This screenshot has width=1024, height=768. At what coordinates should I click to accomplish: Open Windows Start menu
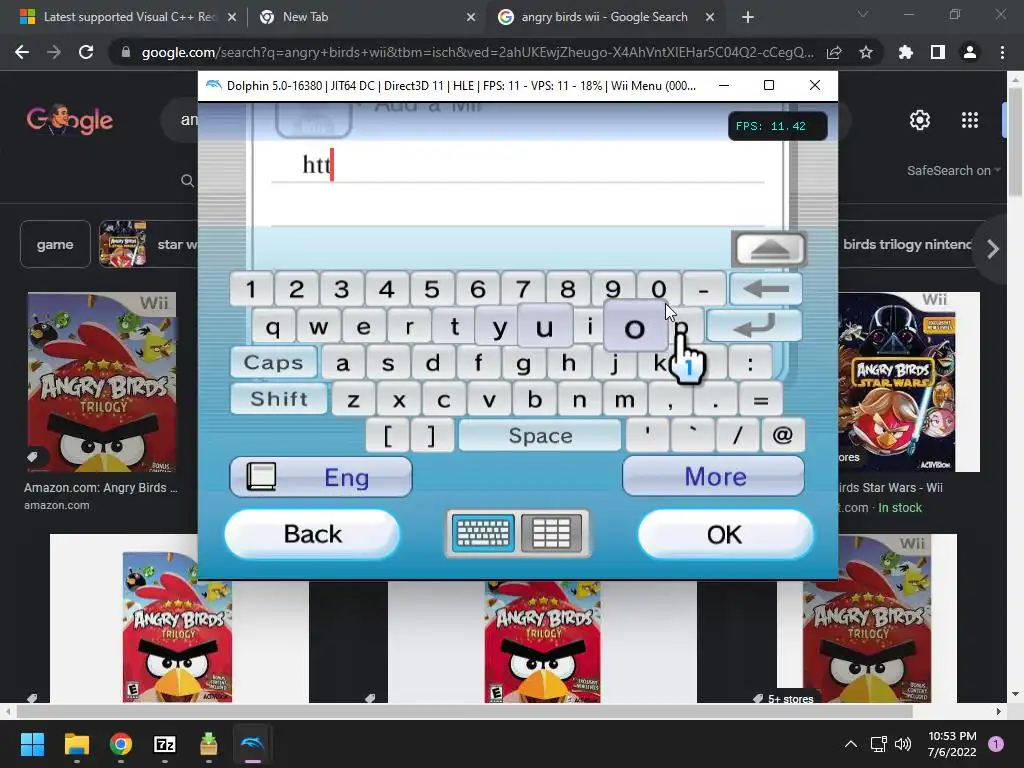[32, 744]
